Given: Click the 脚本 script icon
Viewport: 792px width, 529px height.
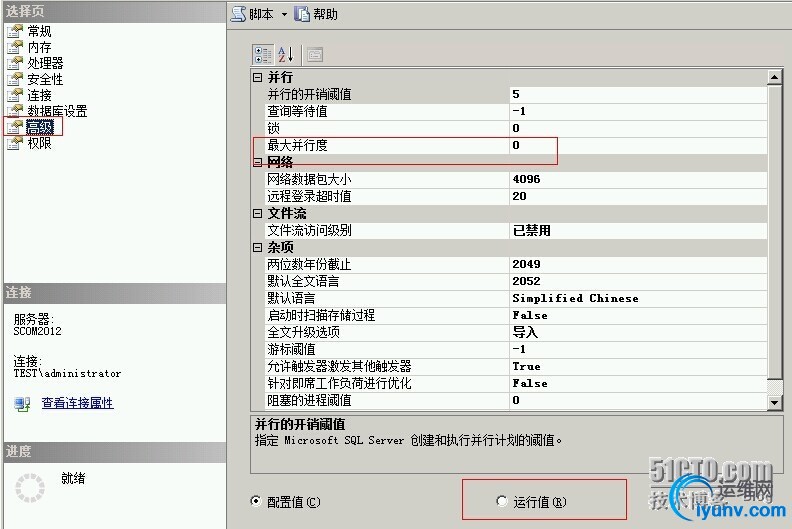Looking at the screenshot, I should coord(238,14).
